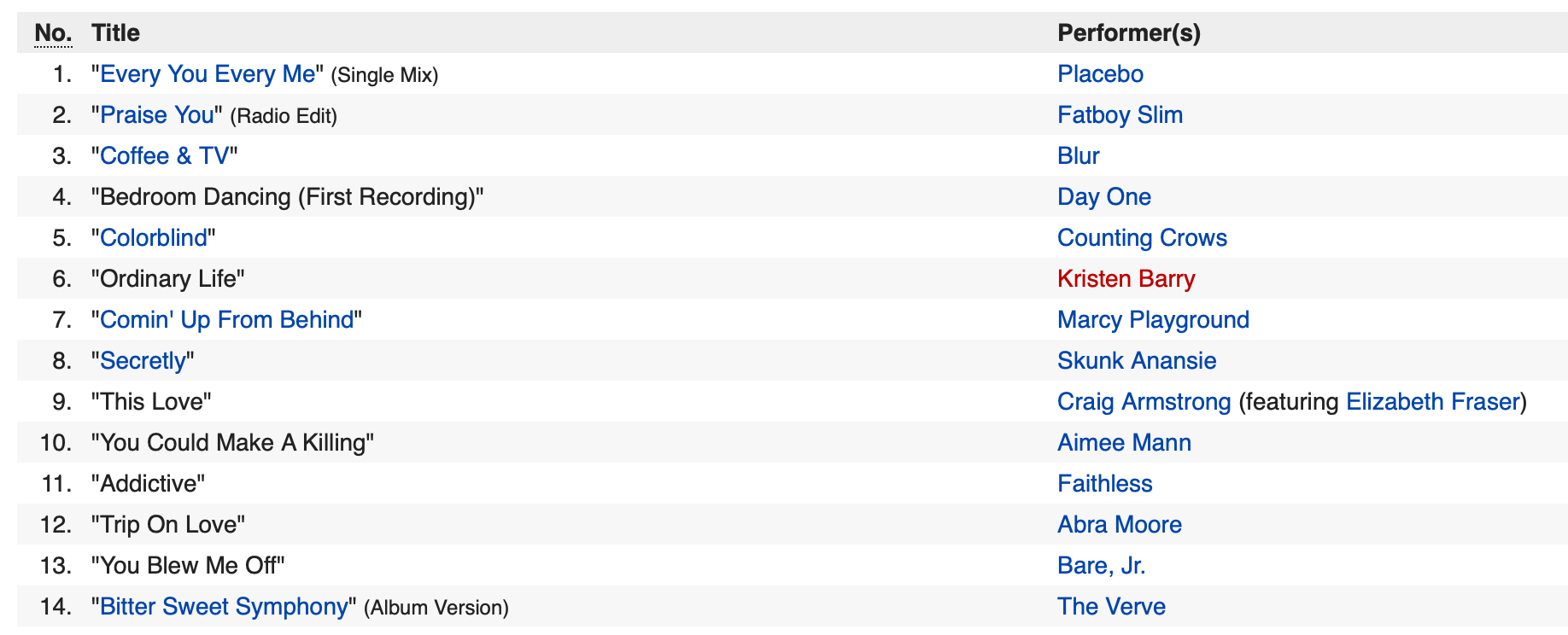Screen dimensions: 1568x635
Task: Open "Comin' Up From Behind" link
Action: coord(226,320)
